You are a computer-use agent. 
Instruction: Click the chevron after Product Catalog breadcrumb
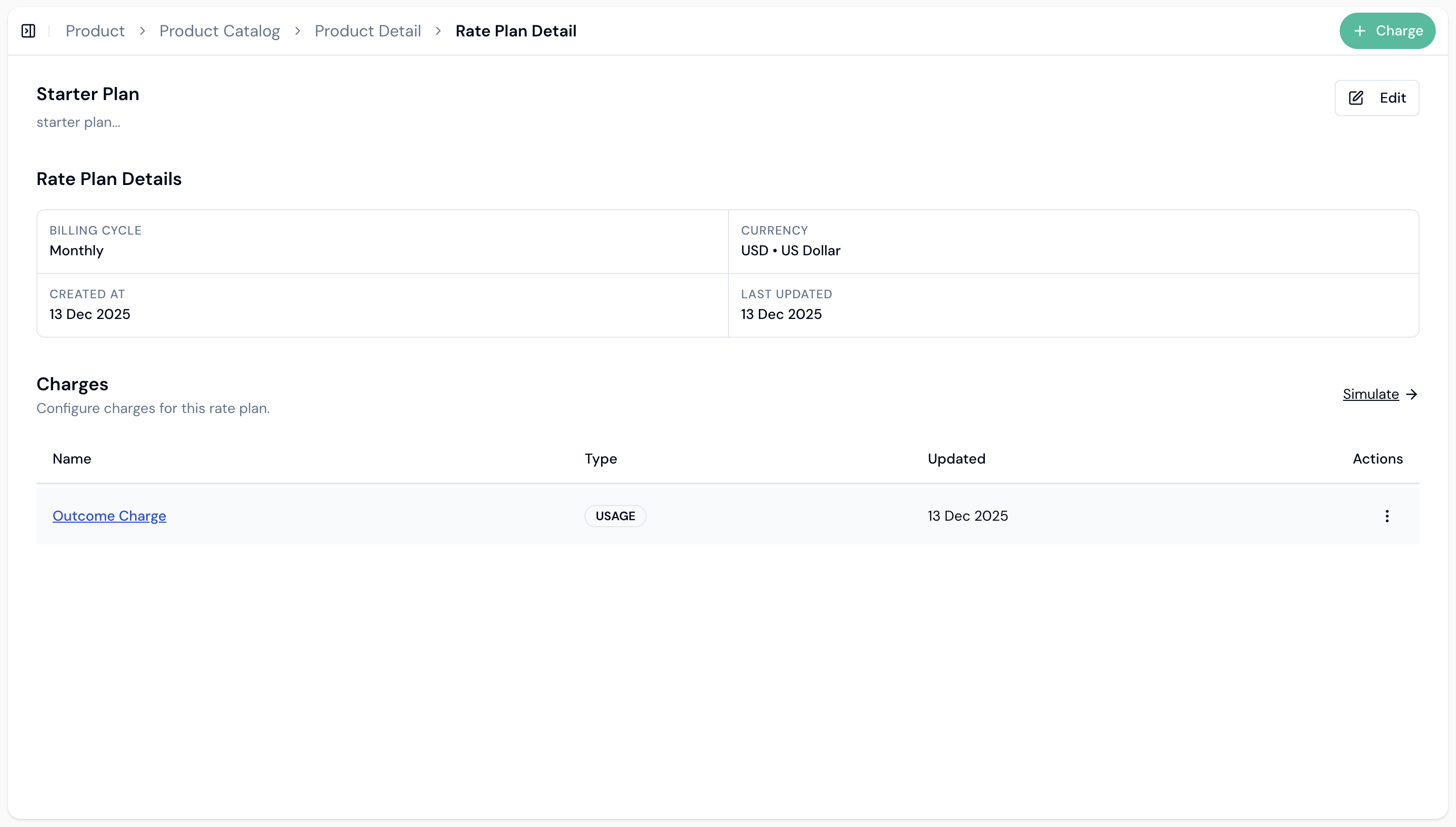297,31
